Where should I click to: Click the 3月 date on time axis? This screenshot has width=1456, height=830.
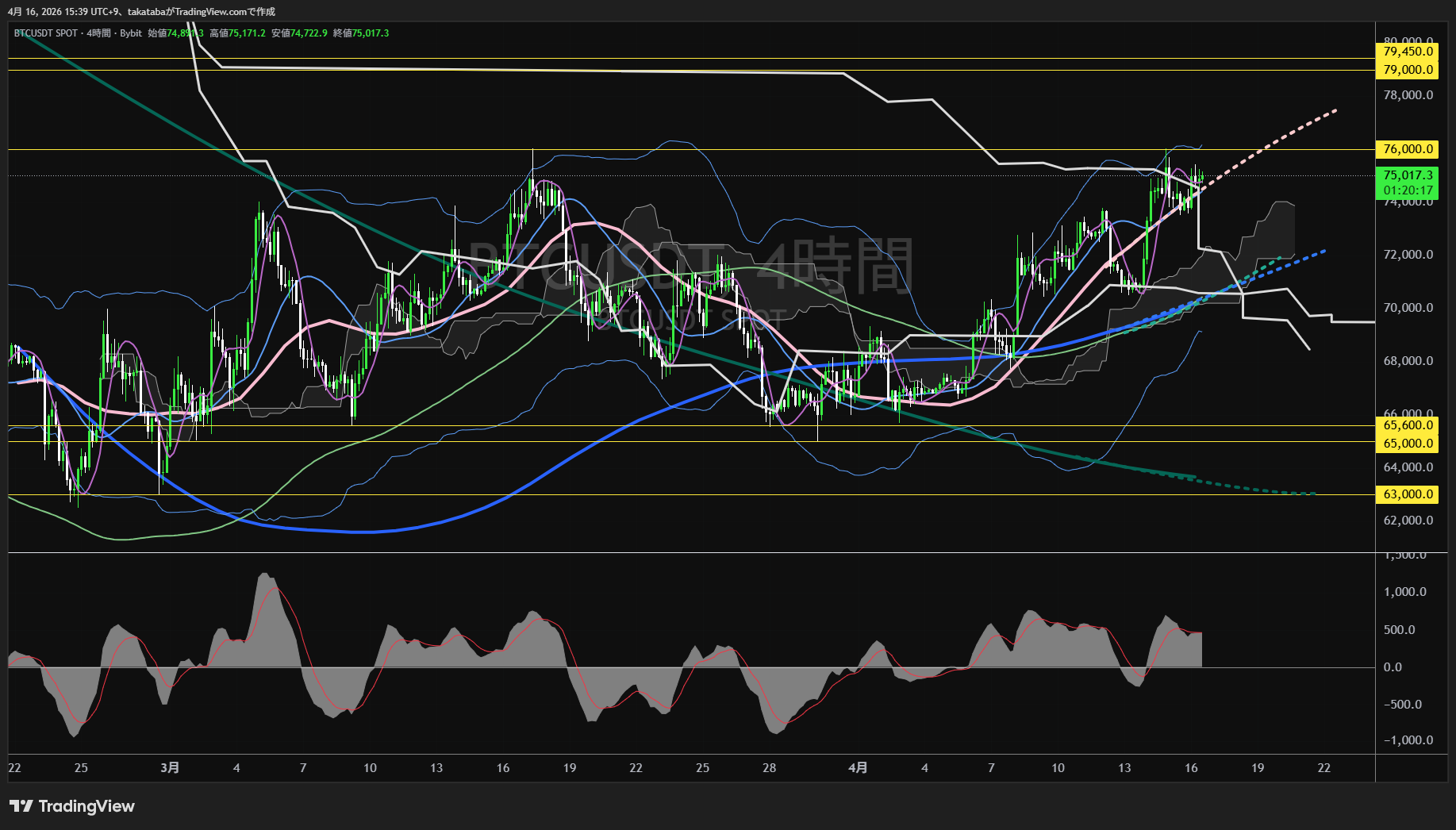(x=170, y=768)
